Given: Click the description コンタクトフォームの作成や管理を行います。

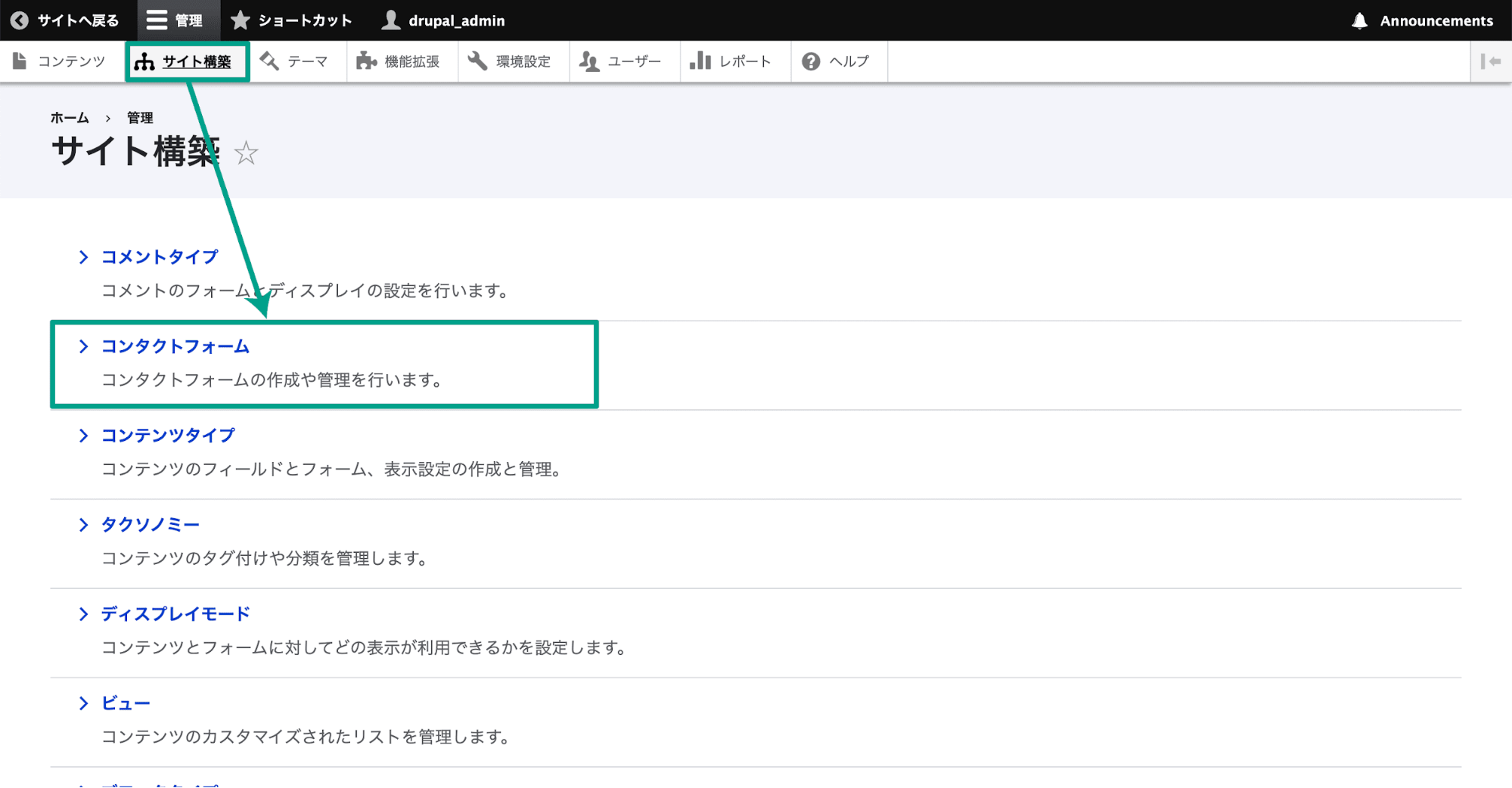Looking at the screenshot, I should [x=273, y=380].
